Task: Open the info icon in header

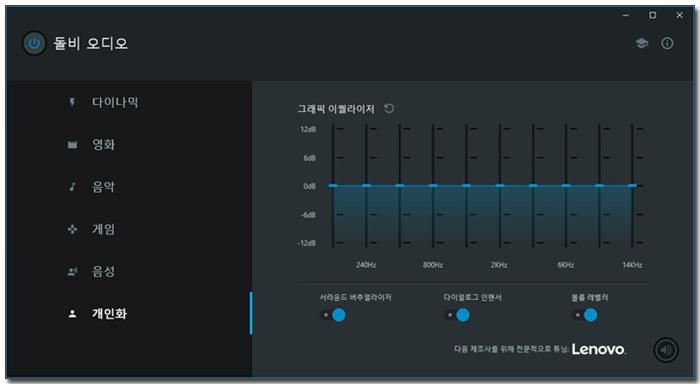Action: pyautogui.click(x=667, y=43)
